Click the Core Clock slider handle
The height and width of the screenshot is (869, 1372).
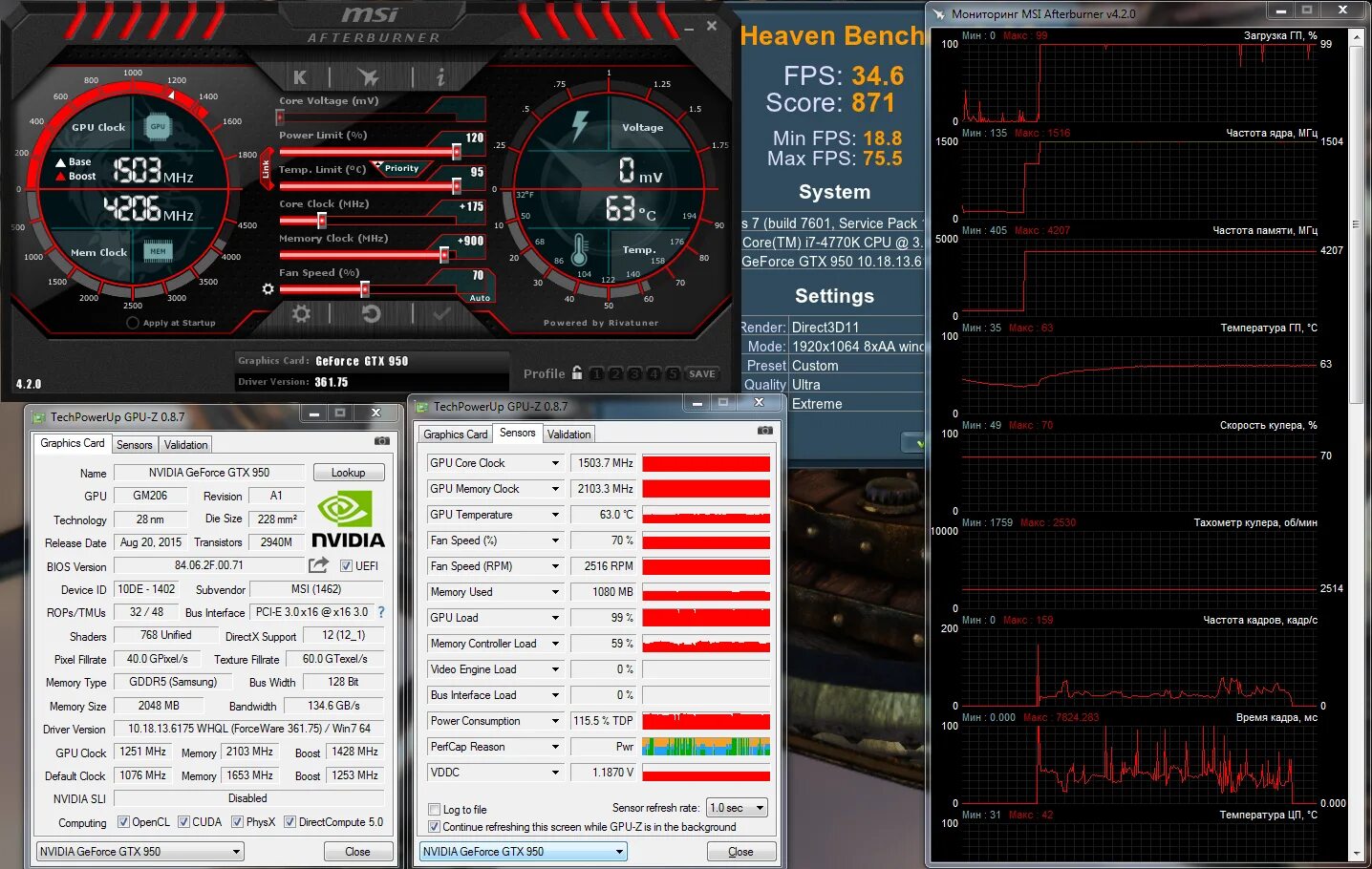click(321, 221)
